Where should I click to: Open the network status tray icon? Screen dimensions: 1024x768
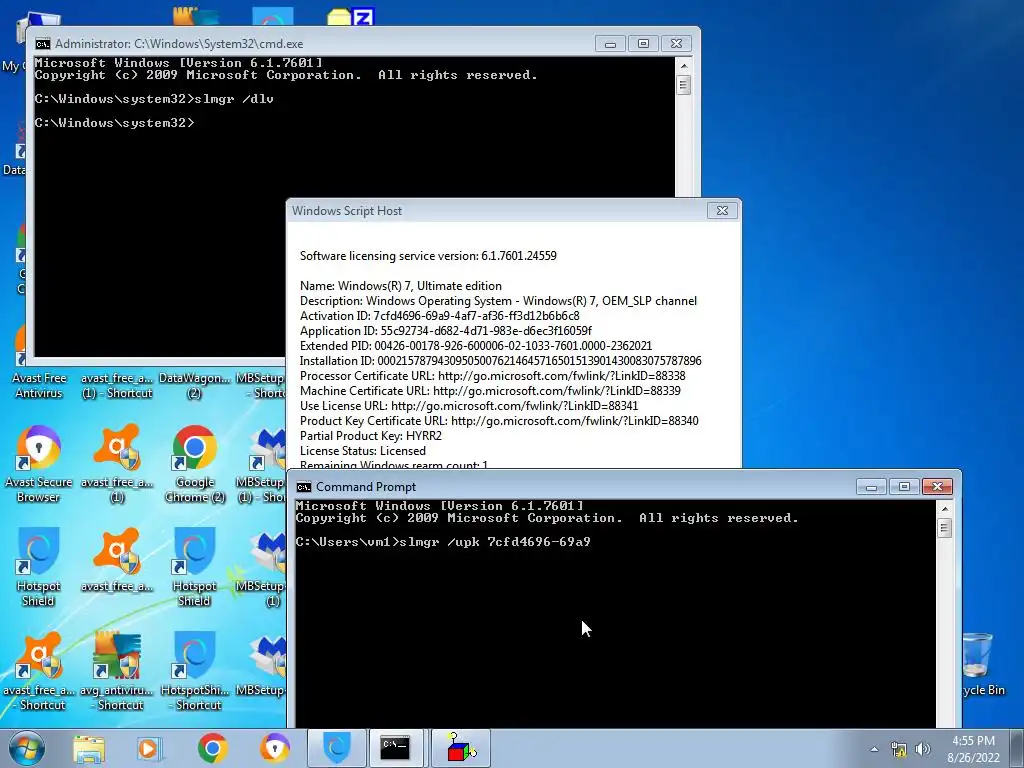(899, 749)
